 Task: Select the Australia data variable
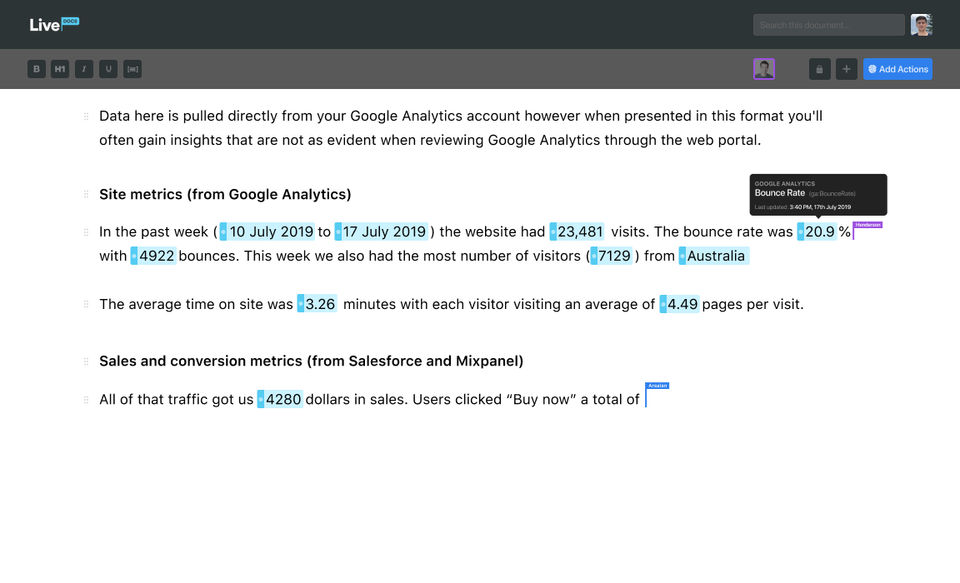click(716, 256)
